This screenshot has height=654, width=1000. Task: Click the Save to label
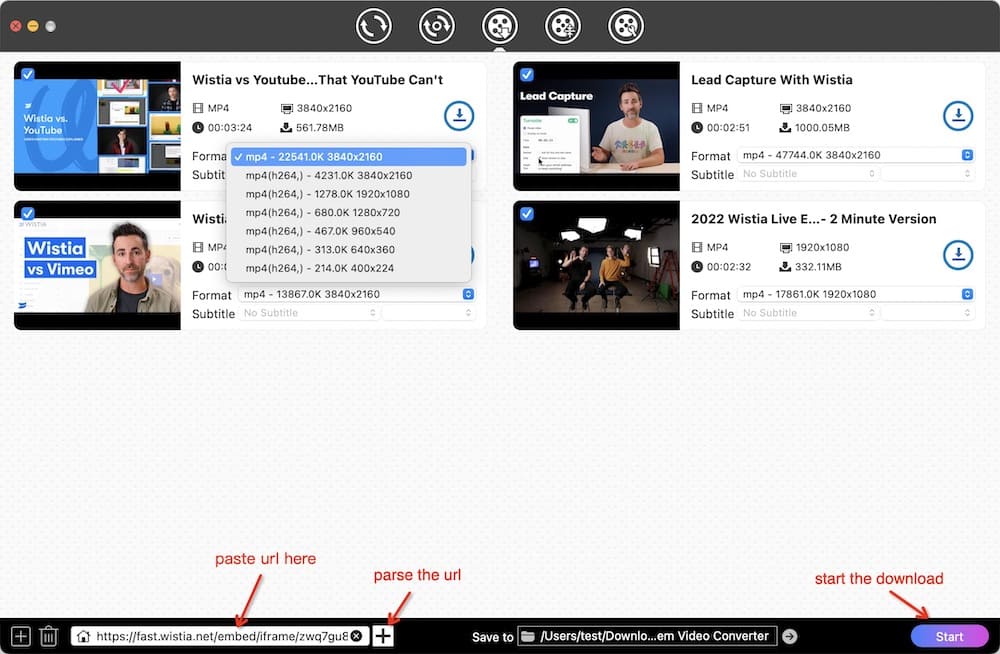(492, 637)
